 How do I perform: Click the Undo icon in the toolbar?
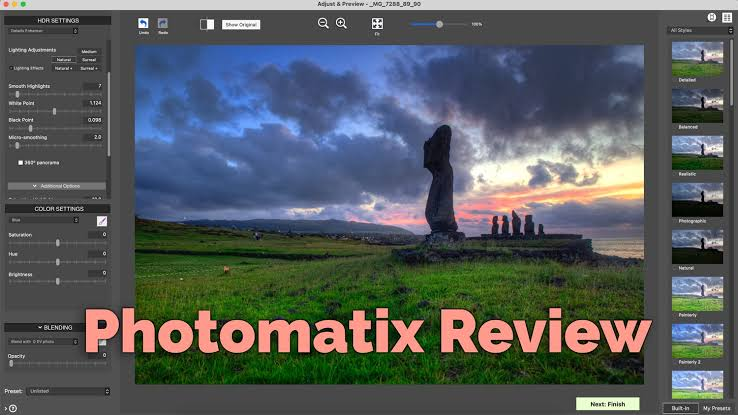click(143, 23)
